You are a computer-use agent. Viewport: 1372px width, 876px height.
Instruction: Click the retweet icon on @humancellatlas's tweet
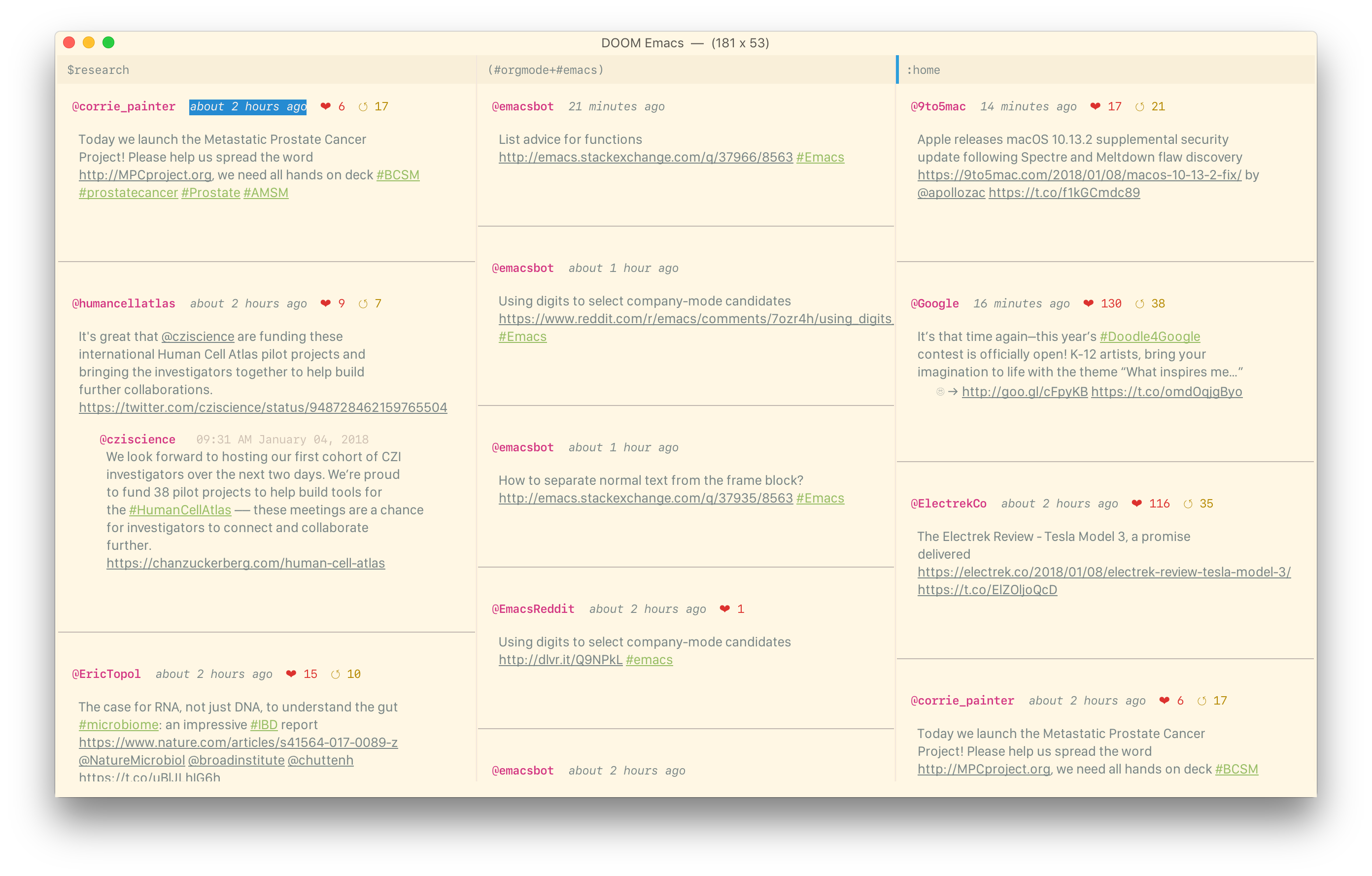(x=364, y=303)
